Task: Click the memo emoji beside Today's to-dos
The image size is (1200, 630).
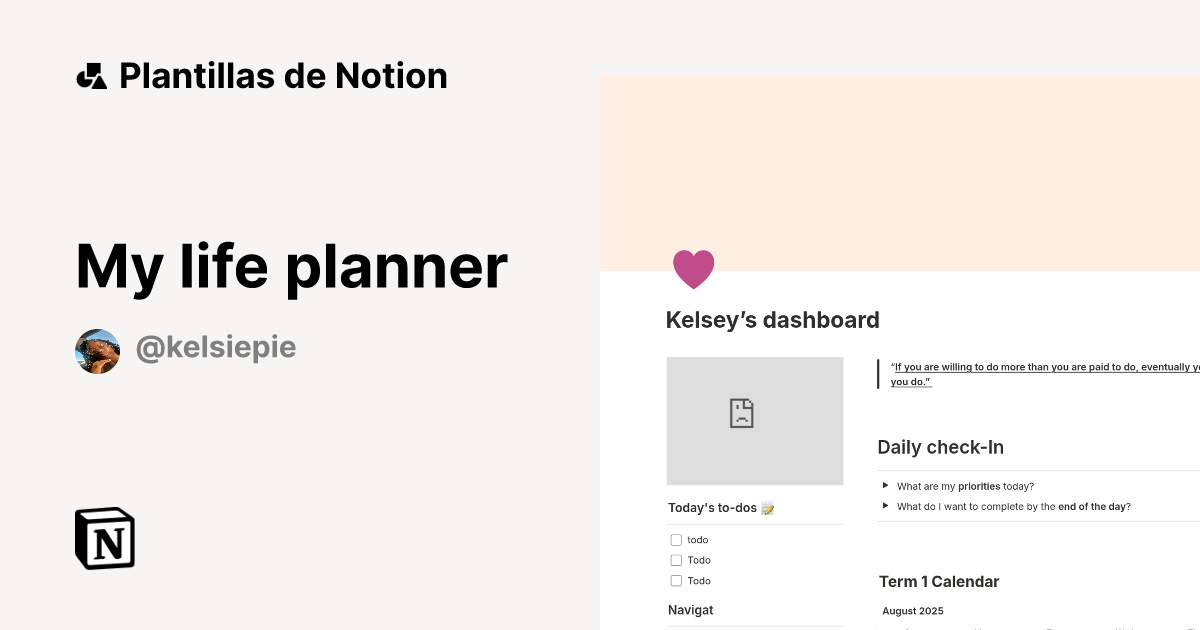Action: [x=767, y=507]
